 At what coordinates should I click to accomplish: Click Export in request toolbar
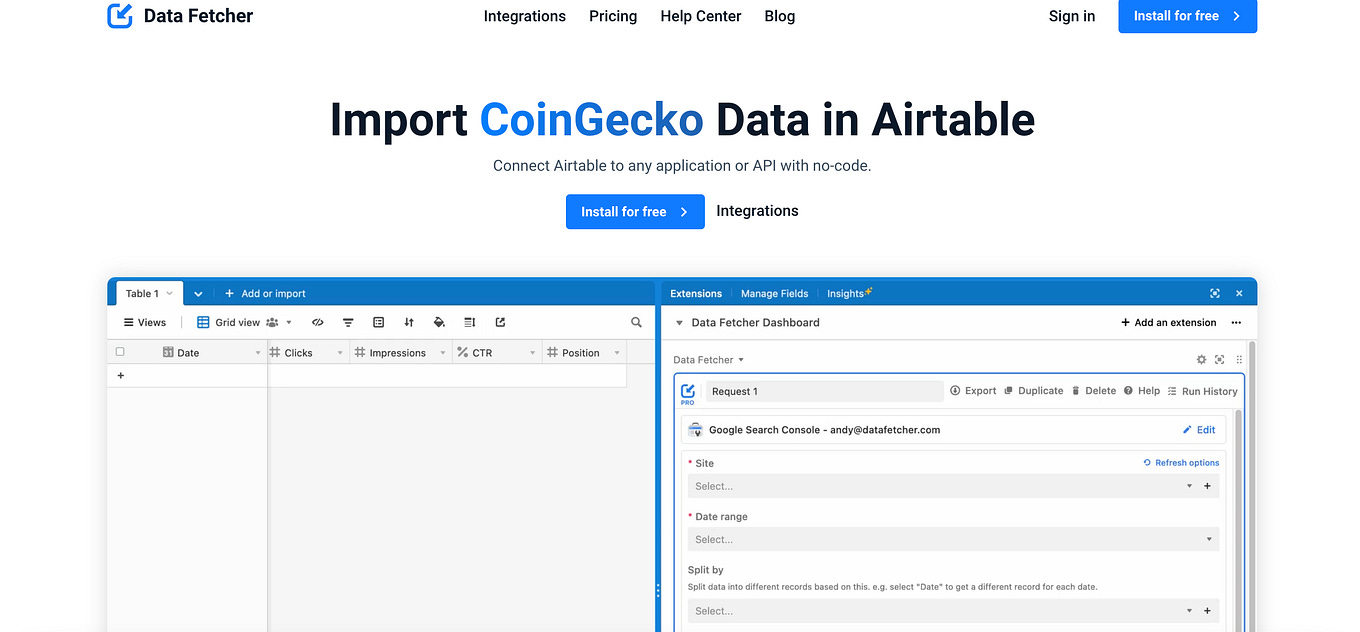click(x=973, y=391)
